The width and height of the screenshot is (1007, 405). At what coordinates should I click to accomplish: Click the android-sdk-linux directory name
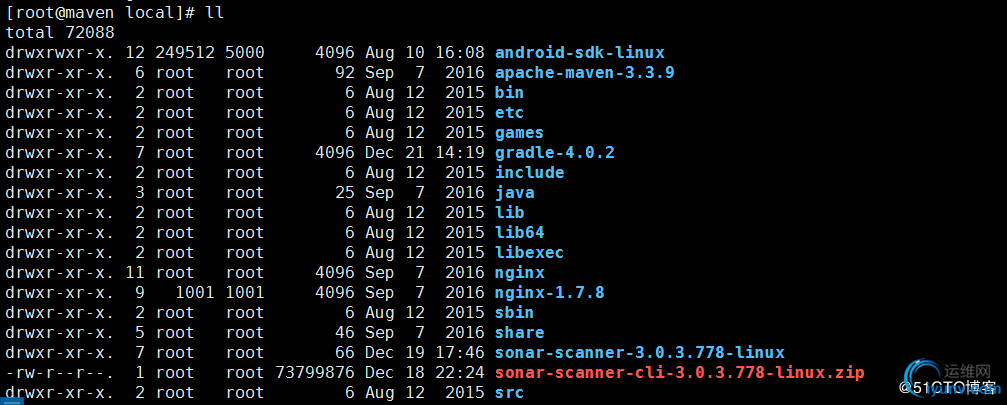point(579,53)
